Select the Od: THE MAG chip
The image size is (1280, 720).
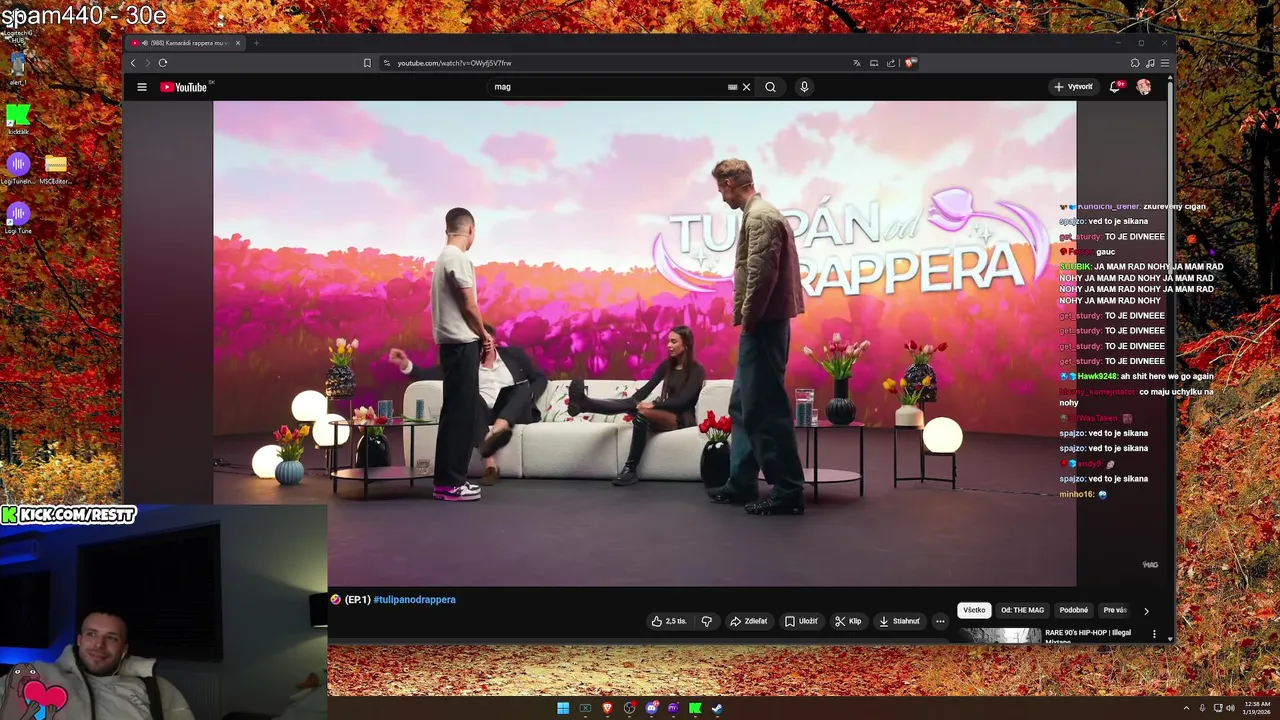pyautogui.click(x=1022, y=610)
